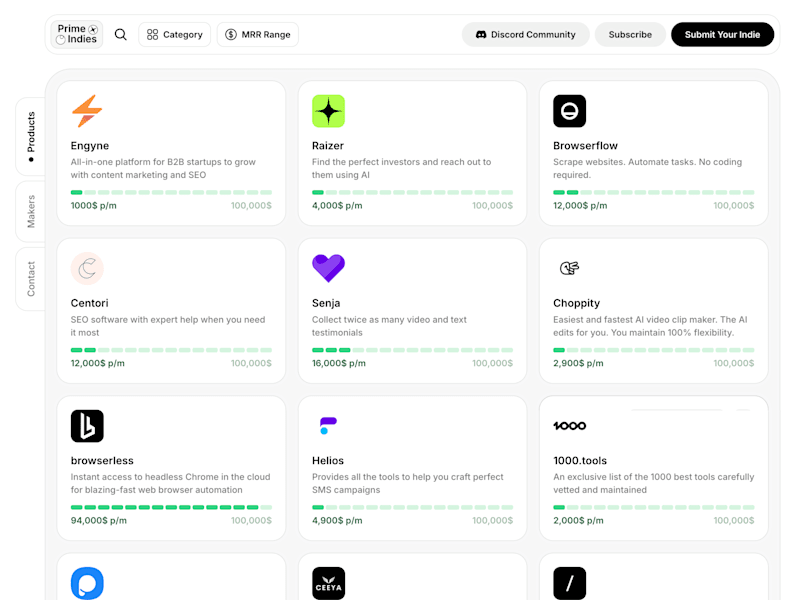
Task: Click the browserless black b logo
Action: [87, 426]
